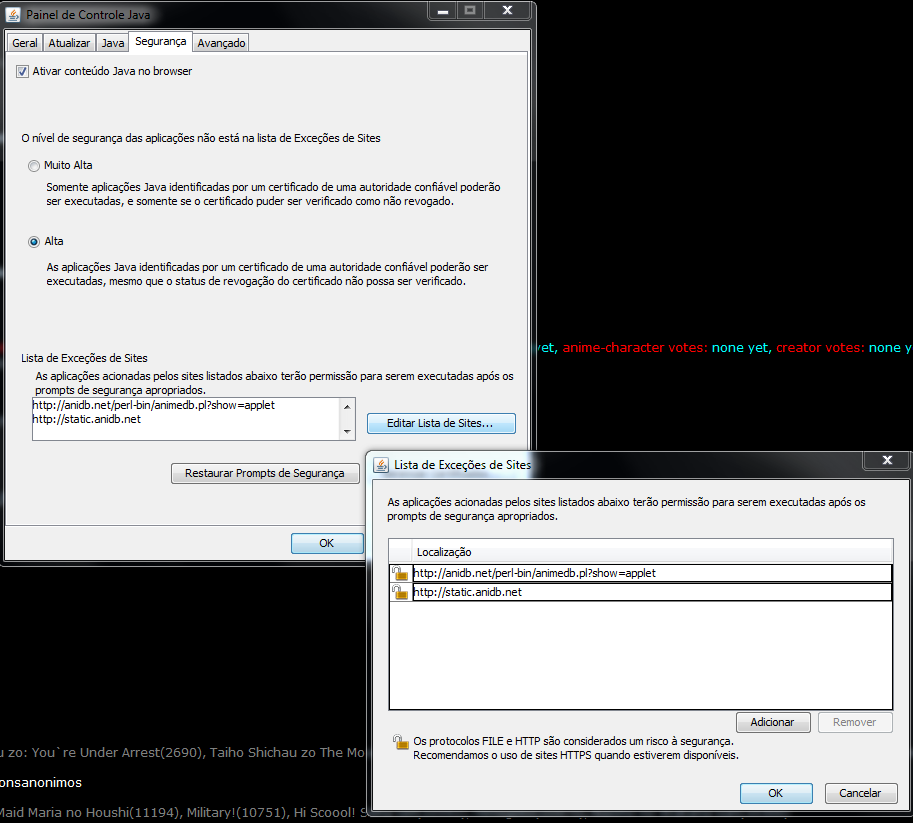This screenshot has height=823, width=913.
Task: Minimize the Painel de Controle Java window
Action: (x=443, y=11)
